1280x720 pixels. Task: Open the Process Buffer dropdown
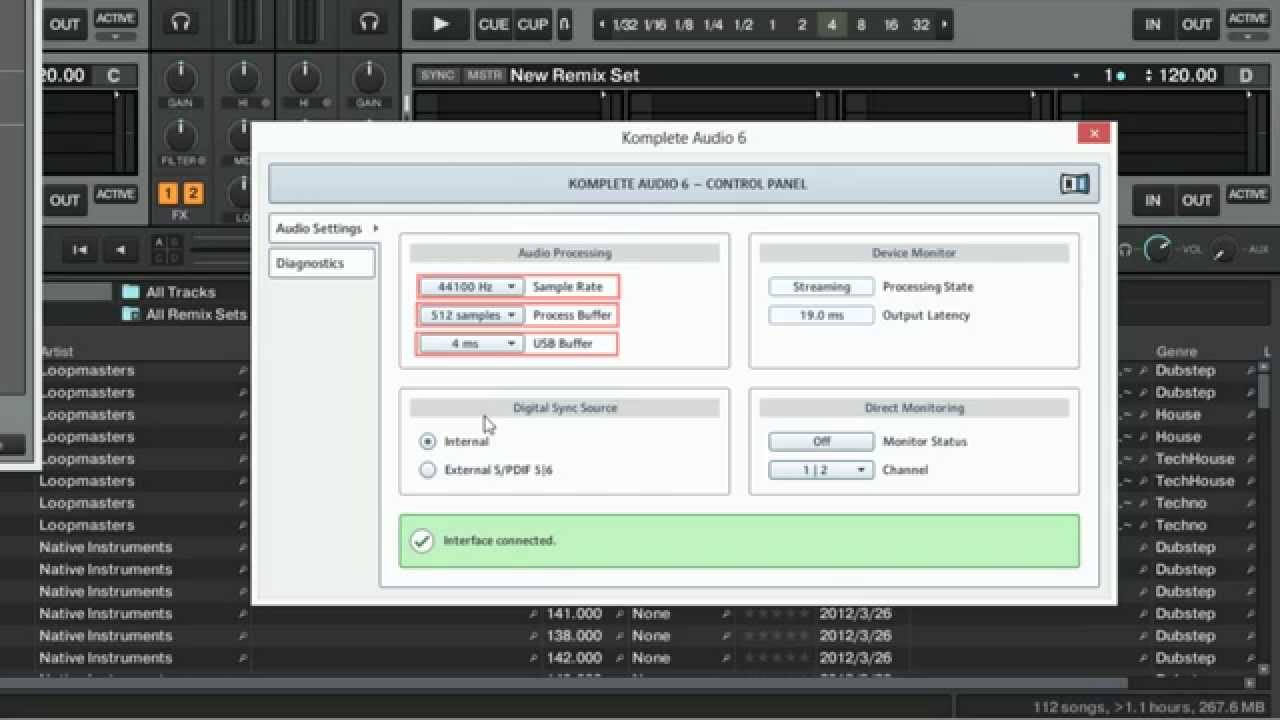[470, 315]
